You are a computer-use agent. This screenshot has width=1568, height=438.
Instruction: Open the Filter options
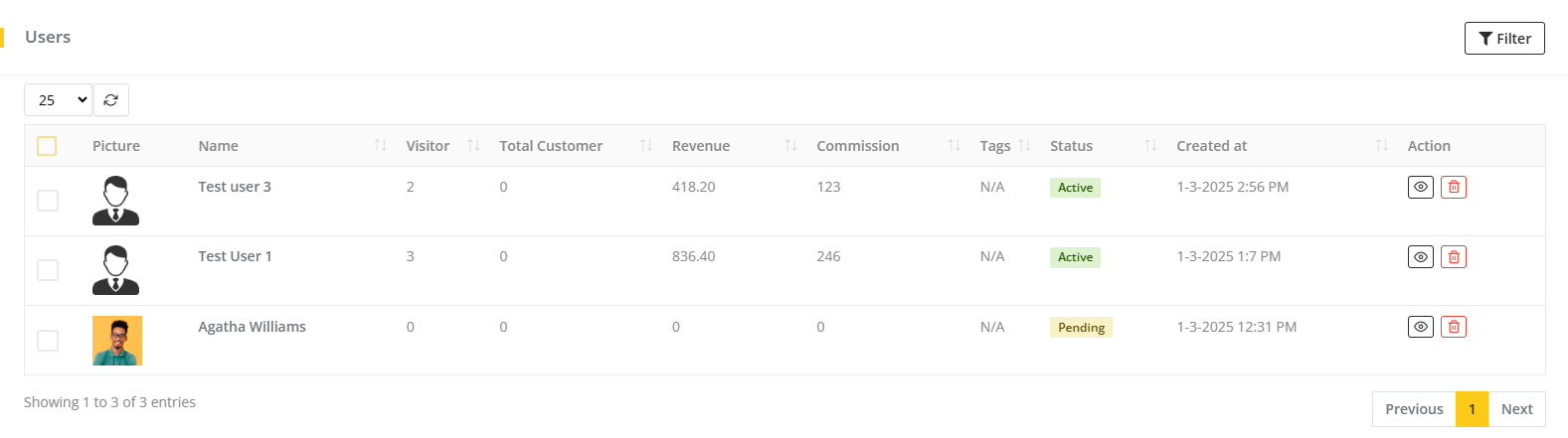click(1503, 39)
